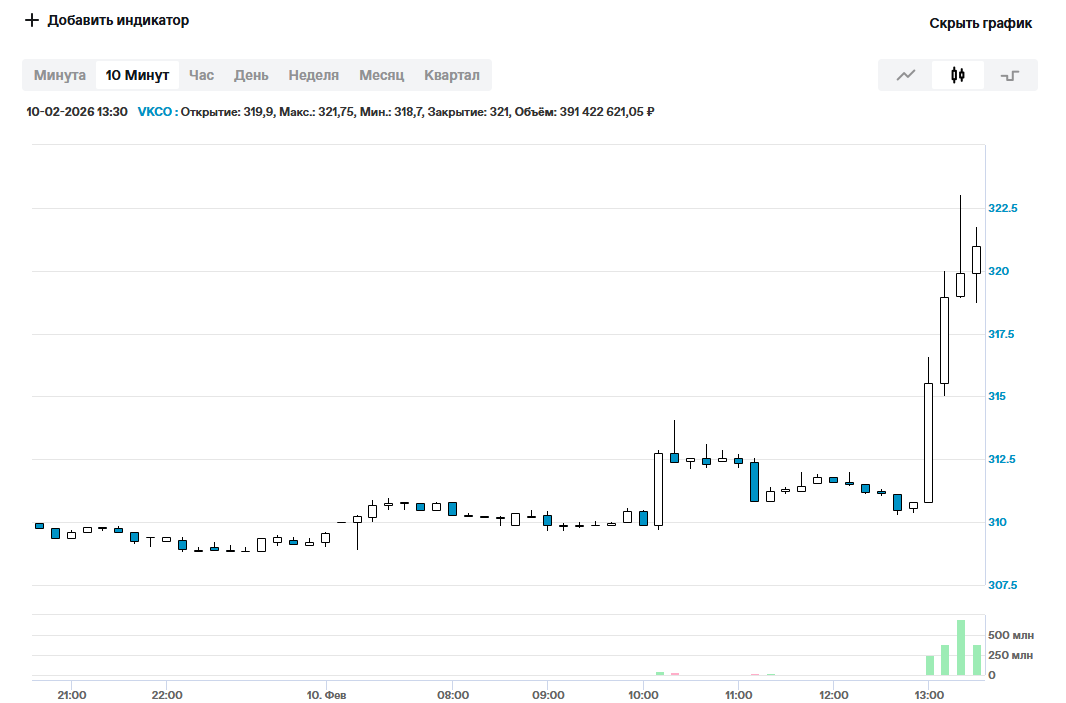Pick the Квартал timeframe
The height and width of the screenshot is (703, 1066).
pyautogui.click(x=451, y=75)
